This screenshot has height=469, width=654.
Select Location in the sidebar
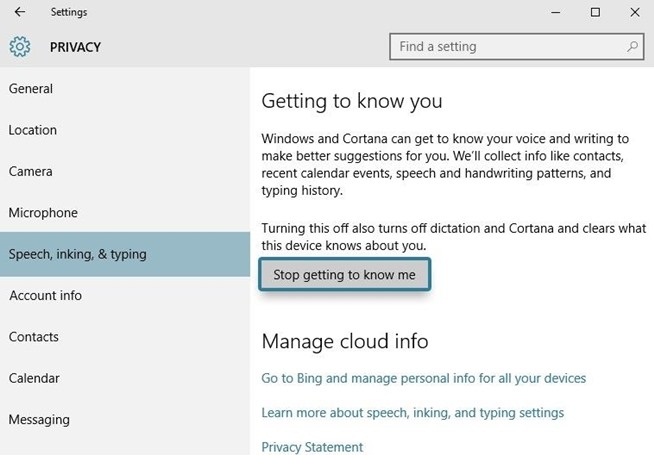33,130
